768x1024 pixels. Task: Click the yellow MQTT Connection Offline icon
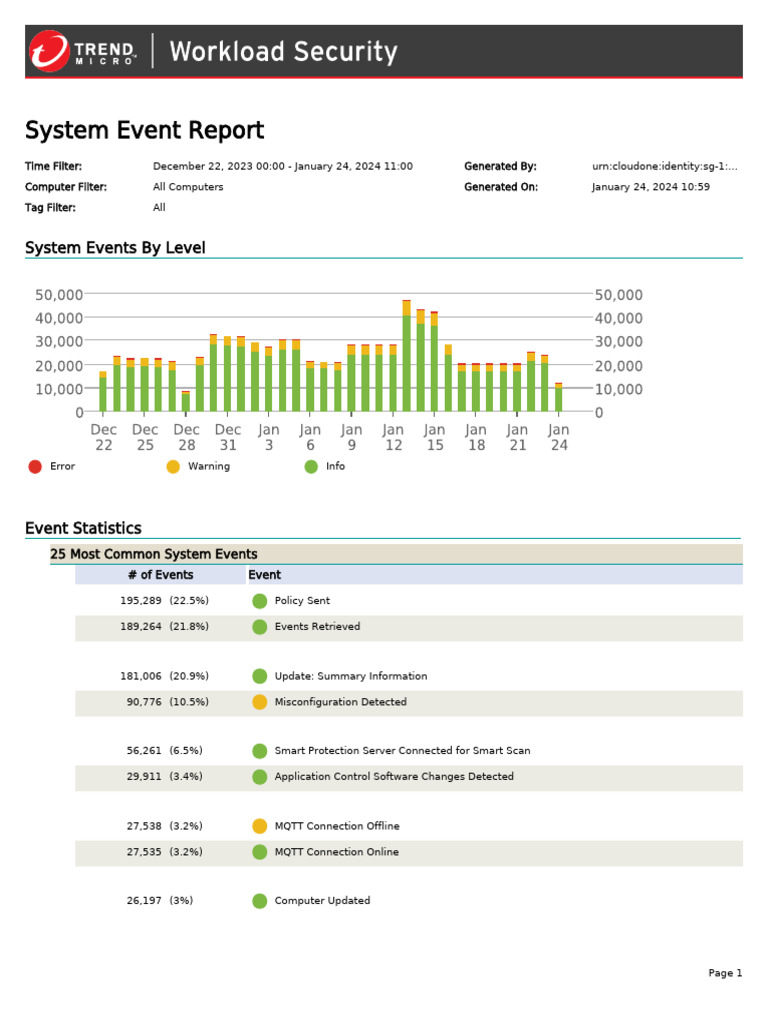pos(260,826)
